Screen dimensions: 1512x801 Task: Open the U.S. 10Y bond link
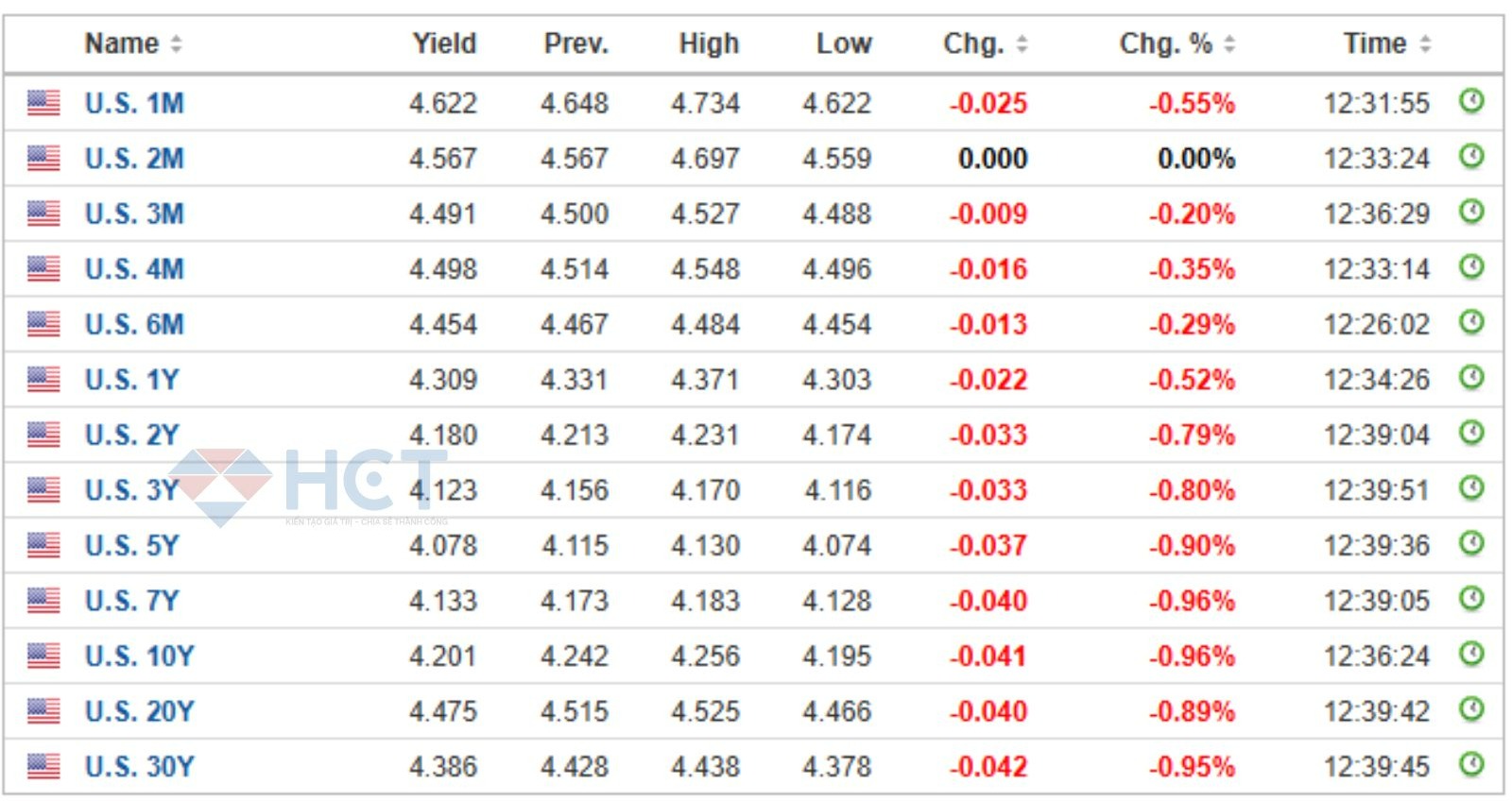click(139, 656)
